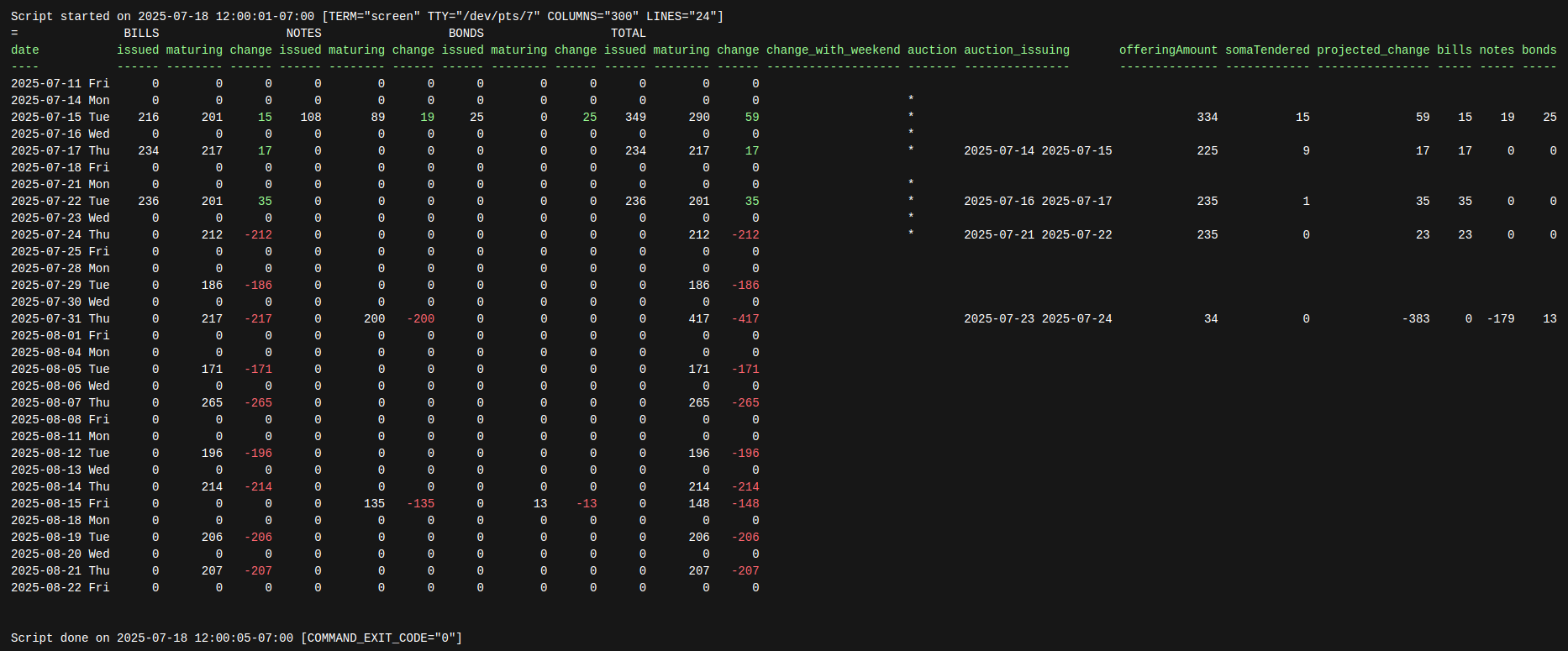The image size is (1568, 651).
Task: Click the auction asterisk on 2025-07-14 row
Action: [x=911, y=101]
